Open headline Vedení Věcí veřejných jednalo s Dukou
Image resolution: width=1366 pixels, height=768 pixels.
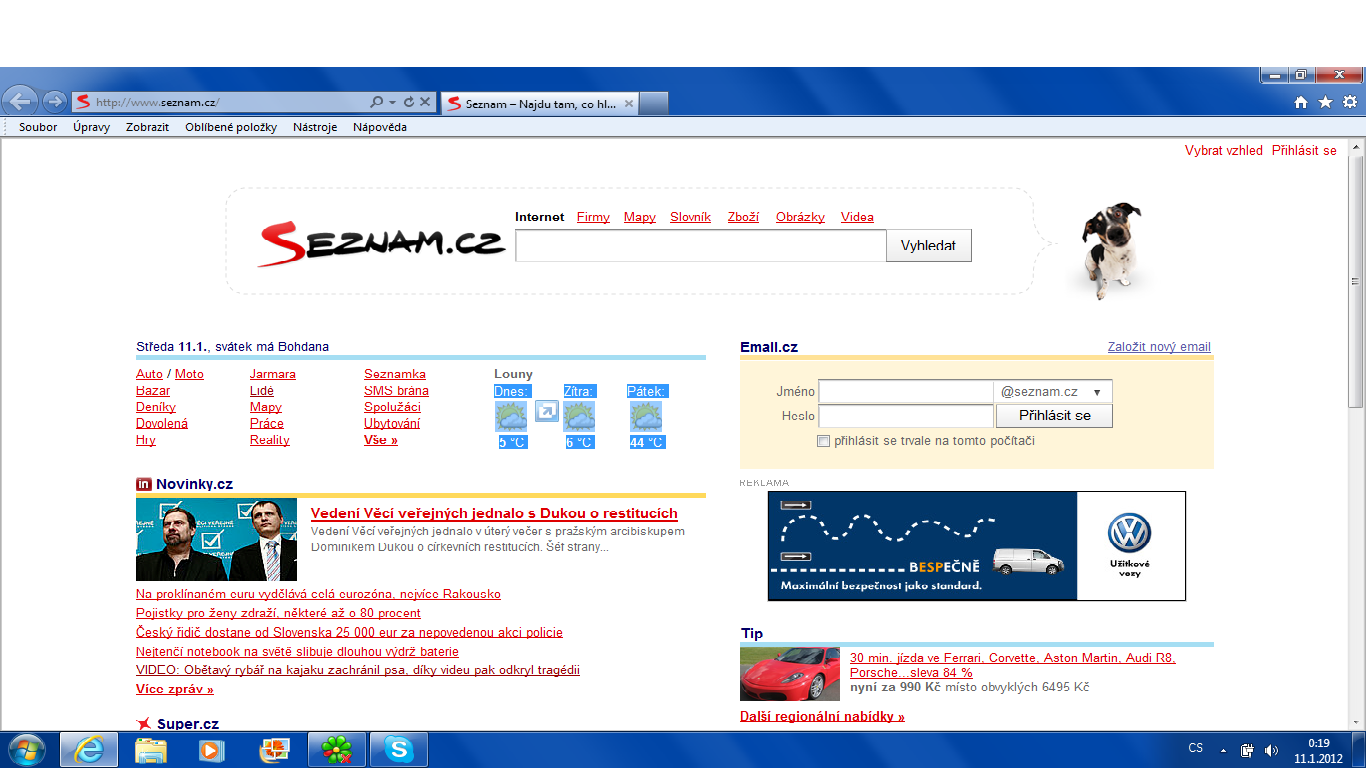pyautogui.click(x=494, y=514)
